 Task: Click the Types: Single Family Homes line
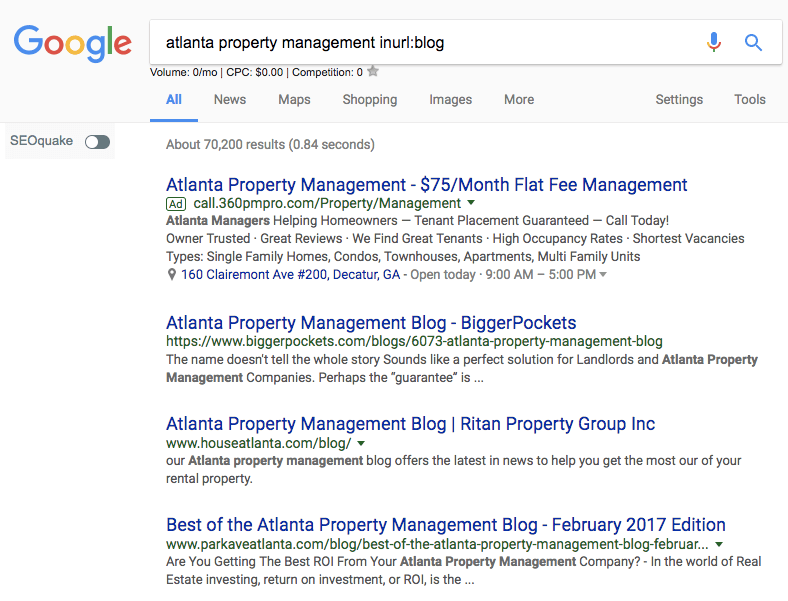point(403,257)
